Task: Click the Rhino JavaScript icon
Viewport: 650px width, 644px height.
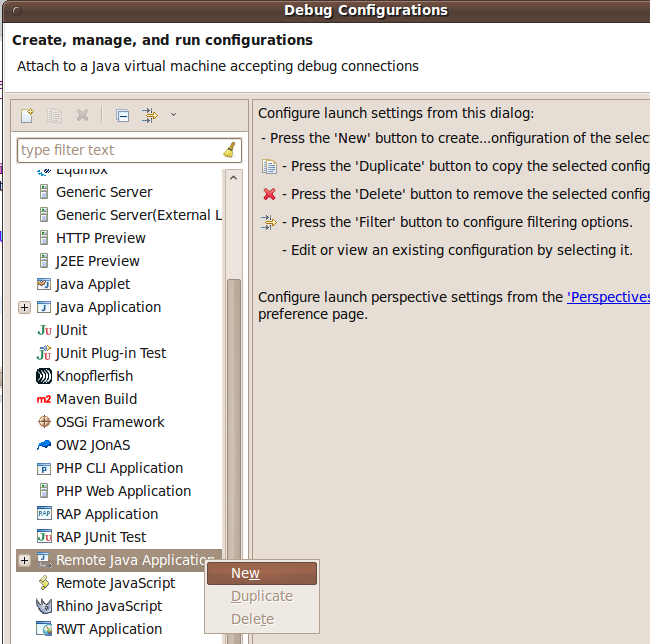Action: (44, 606)
